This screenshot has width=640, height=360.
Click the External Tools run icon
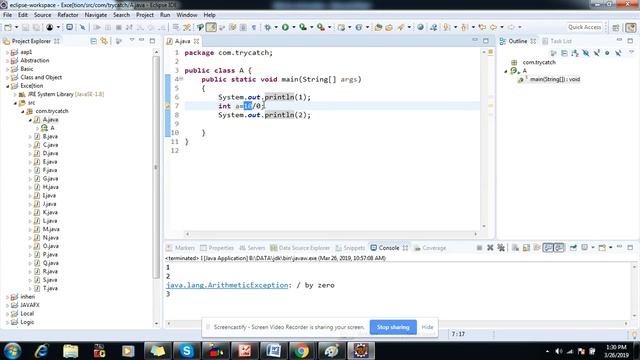point(321,27)
